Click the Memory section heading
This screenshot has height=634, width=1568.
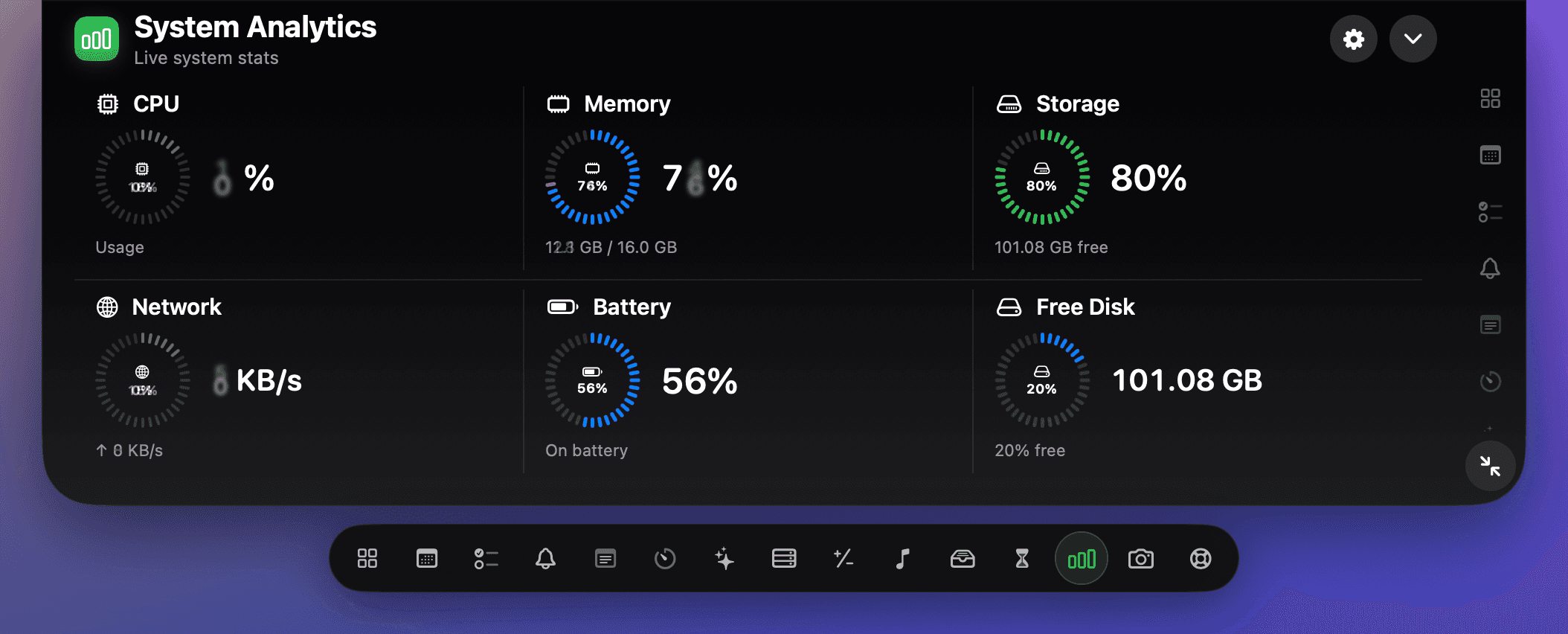pos(627,103)
